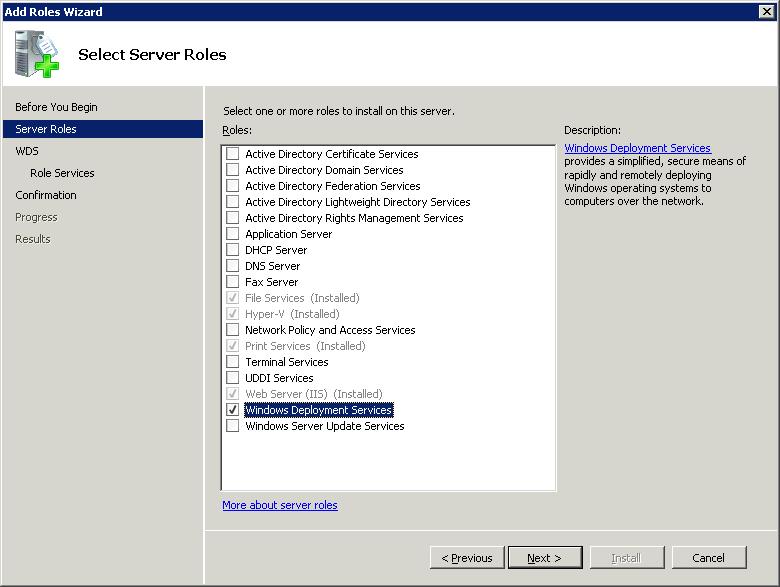The width and height of the screenshot is (780, 587).
Task: Select the Application Server label
Action: (x=289, y=234)
